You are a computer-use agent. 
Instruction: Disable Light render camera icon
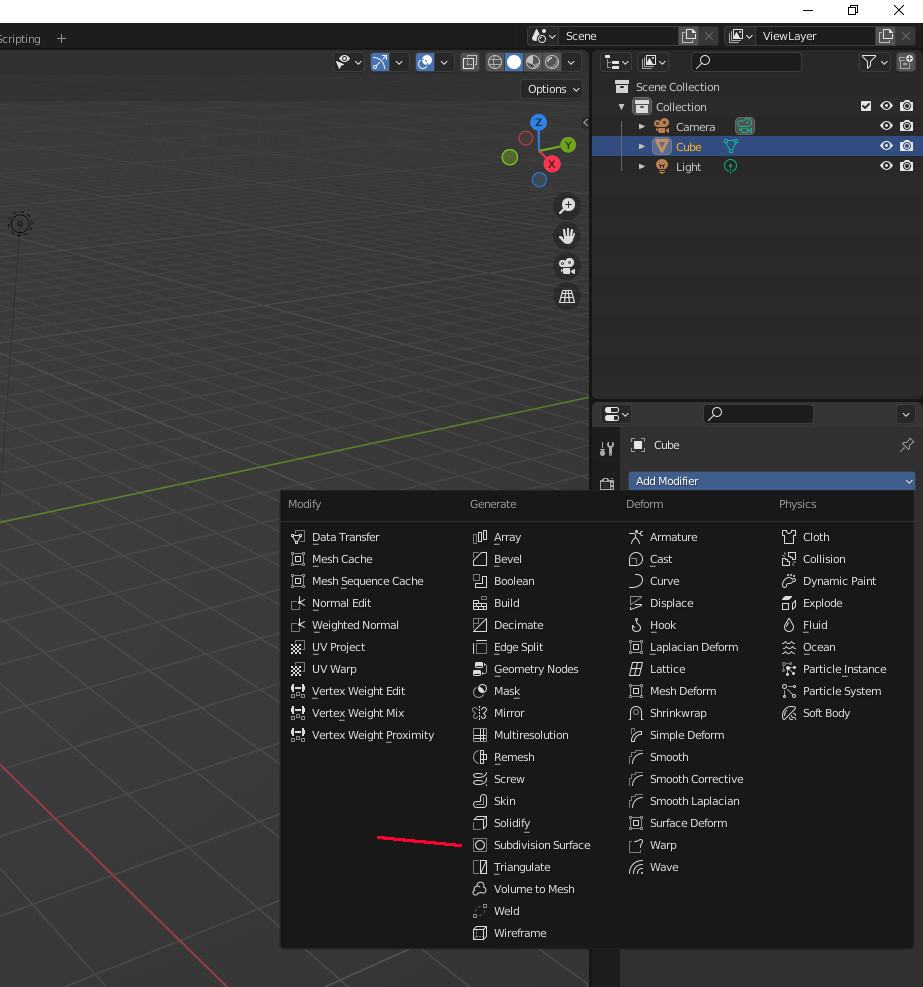point(906,167)
